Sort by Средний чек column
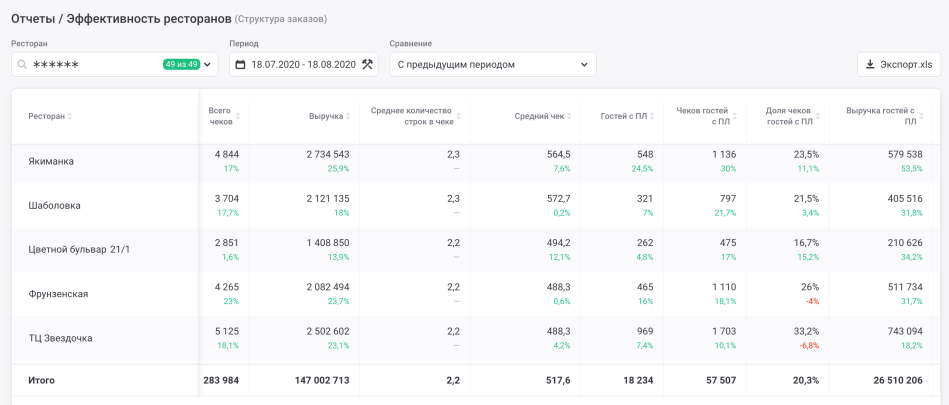This screenshot has width=949, height=405. point(570,117)
